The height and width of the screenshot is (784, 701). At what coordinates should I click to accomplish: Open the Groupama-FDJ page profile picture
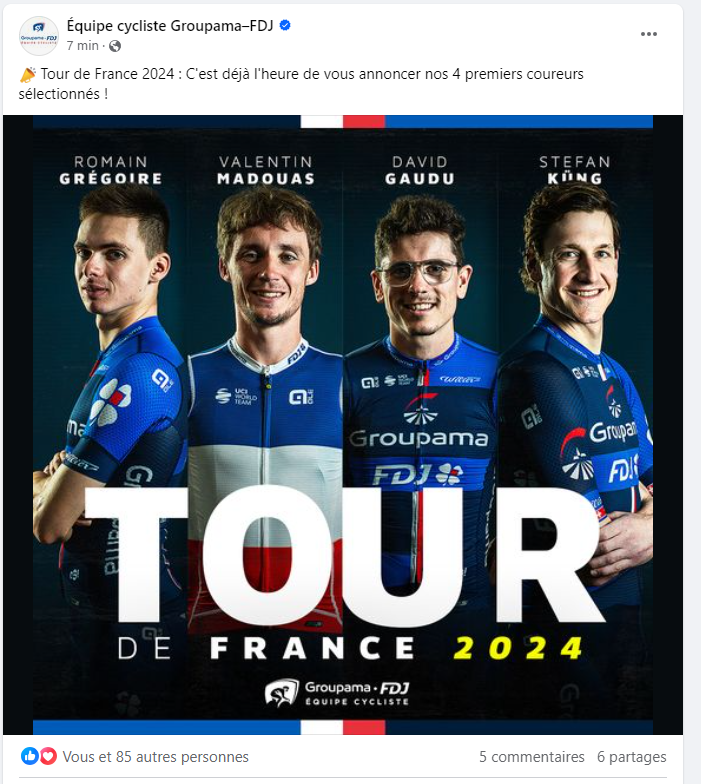(38, 36)
